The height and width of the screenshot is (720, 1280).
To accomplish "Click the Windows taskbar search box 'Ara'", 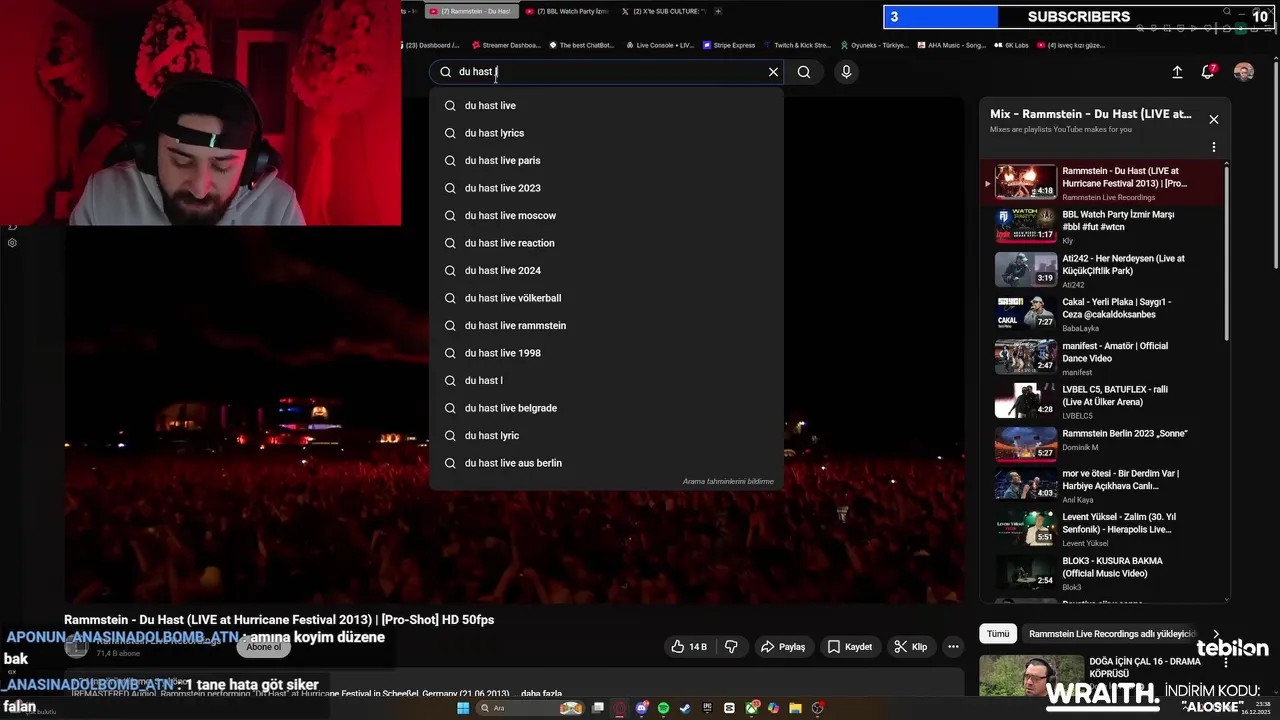I will tap(530, 708).
